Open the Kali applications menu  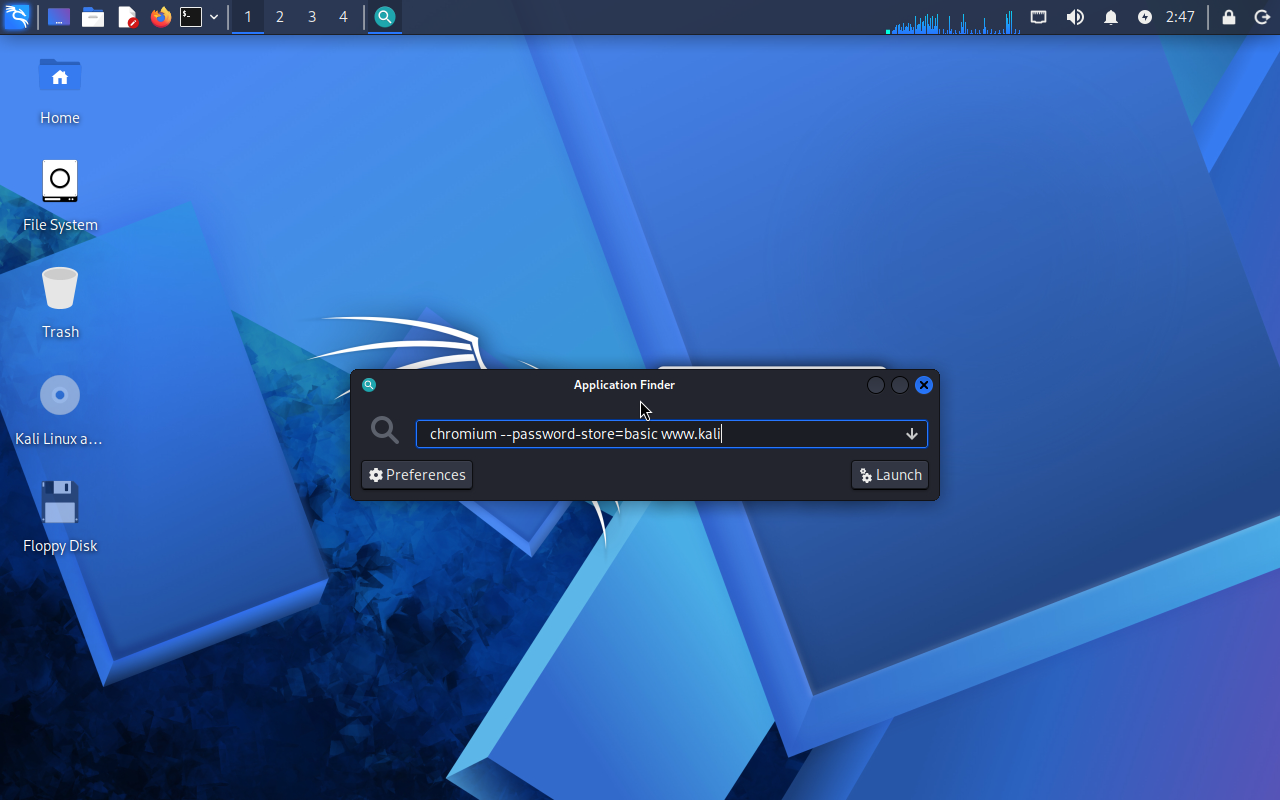click(x=17, y=17)
